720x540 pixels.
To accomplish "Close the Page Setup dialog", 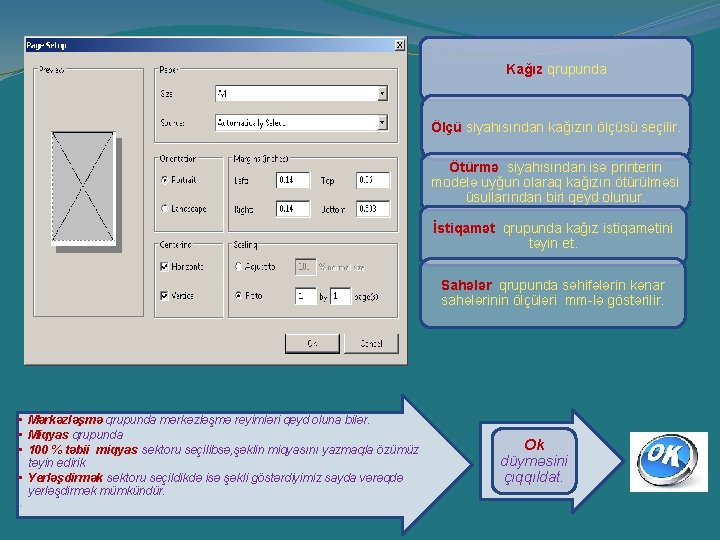I will coord(399,45).
